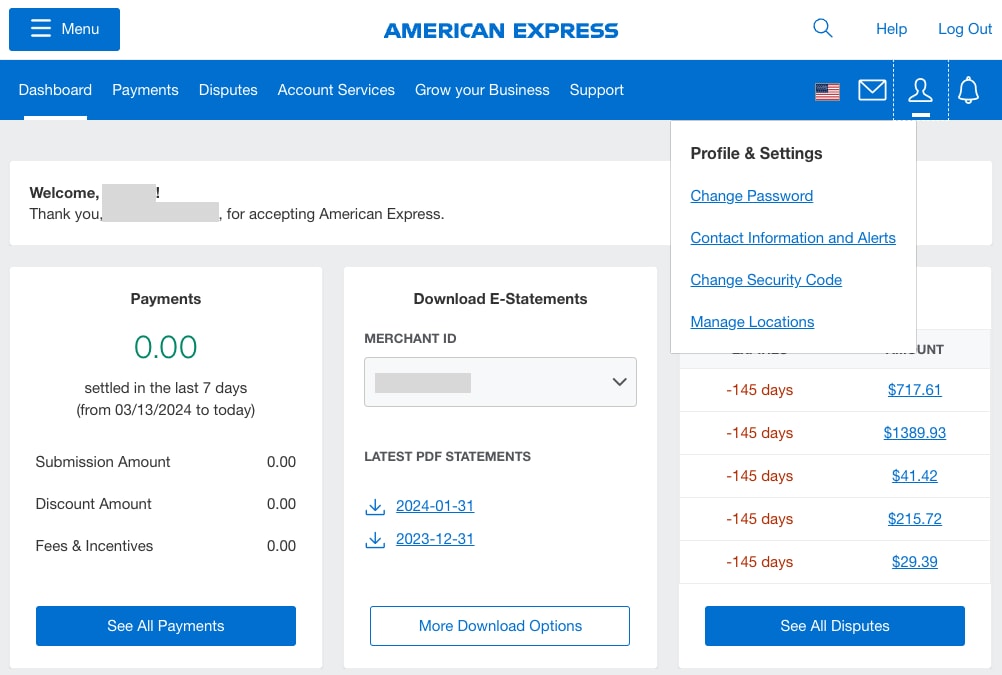
Task: Click See All Payments
Action: [x=165, y=625]
